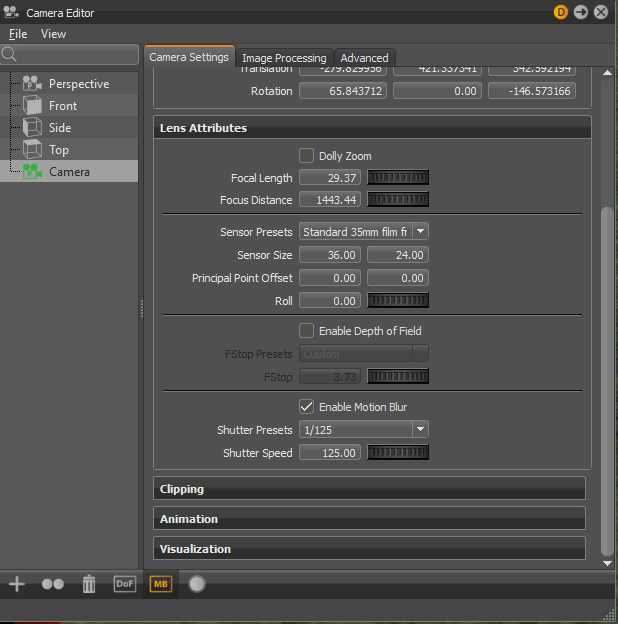Click the vertical scrollbar thumb
This screenshot has width=618, height=624.
click(x=607, y=381)
